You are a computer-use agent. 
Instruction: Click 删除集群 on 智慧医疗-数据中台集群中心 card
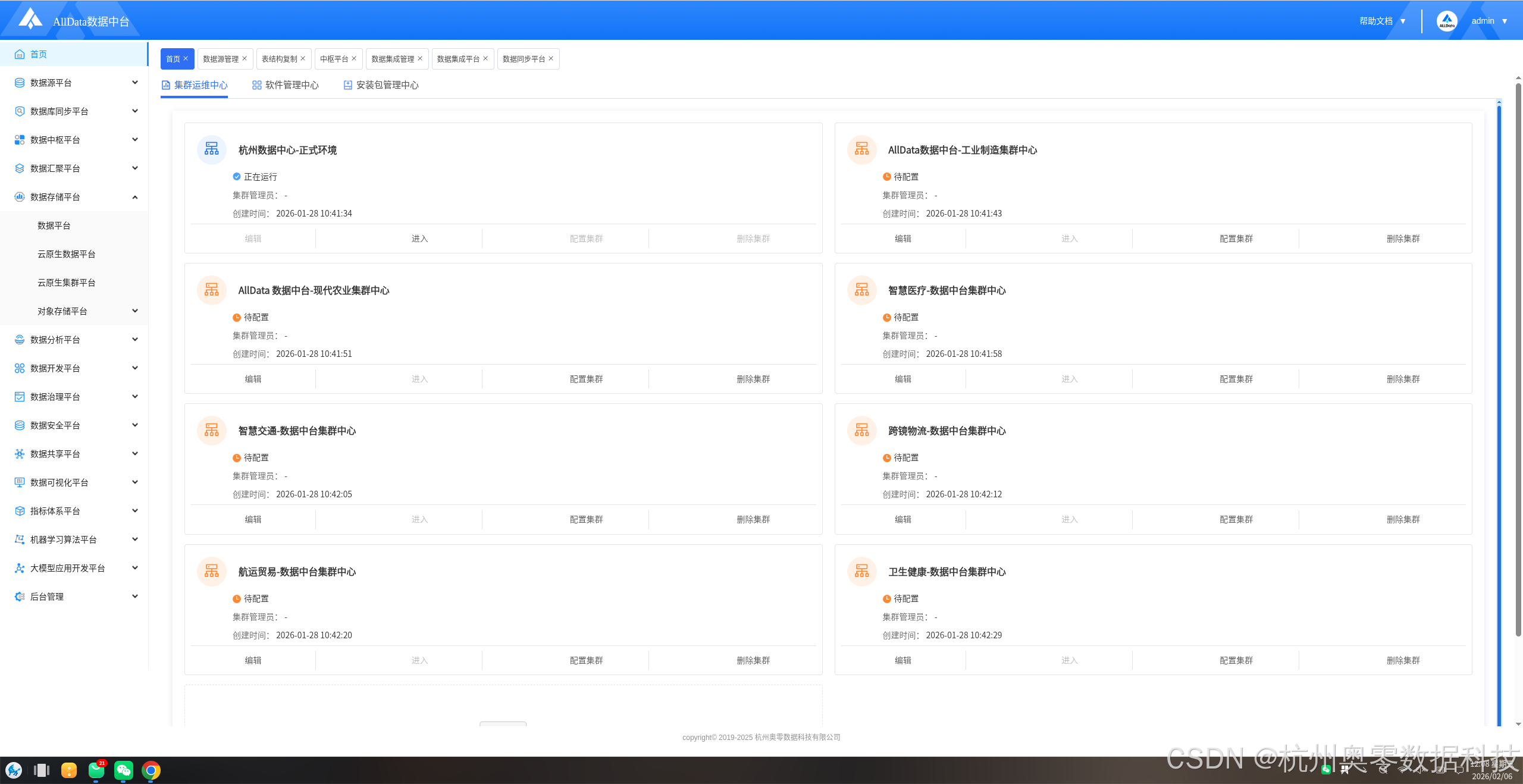coord(1403,379)
